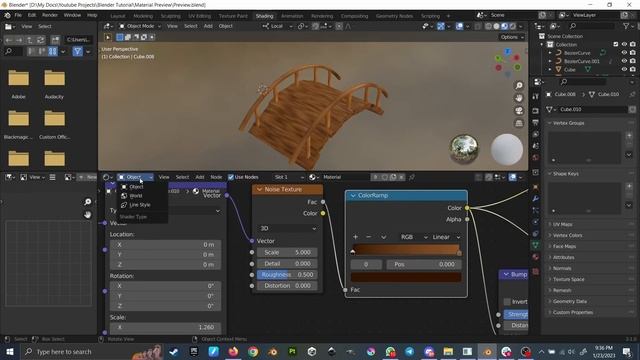Toggle render camera icon for Cube
Viewport: 640px width, 360px height.
coord(633,69)
